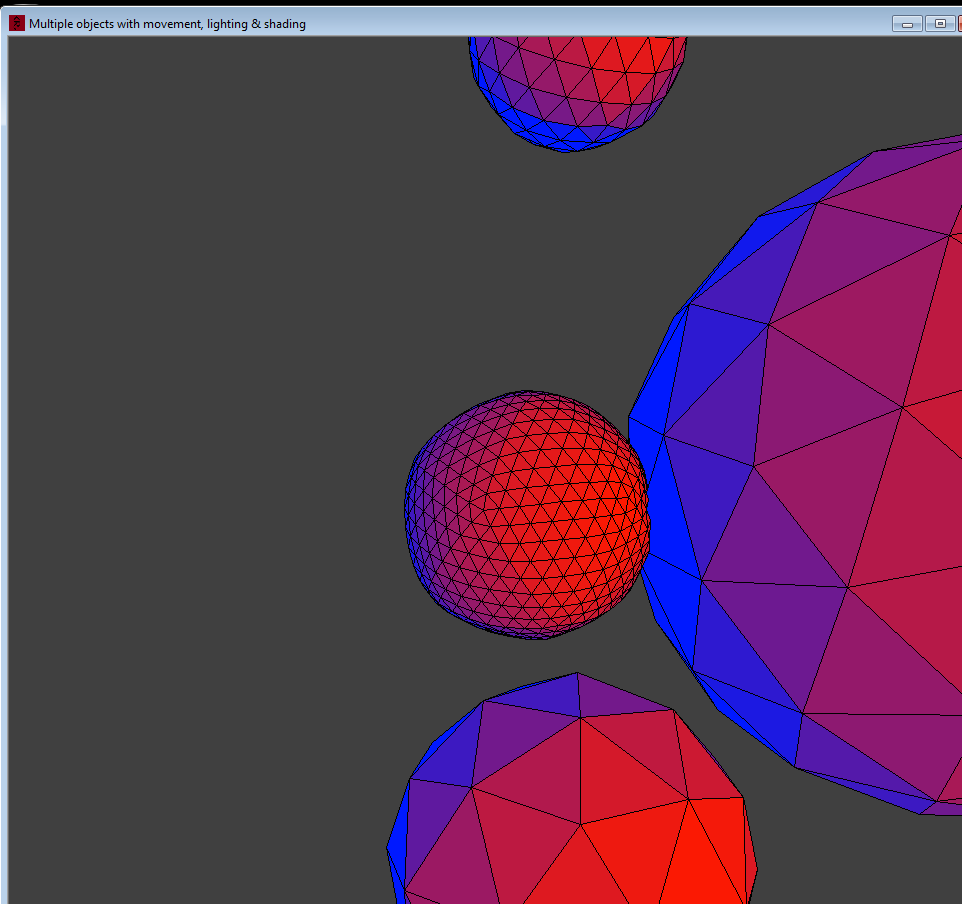Select the partially visible sphere at the top
The image size is (962, 904).
(577, 94)
